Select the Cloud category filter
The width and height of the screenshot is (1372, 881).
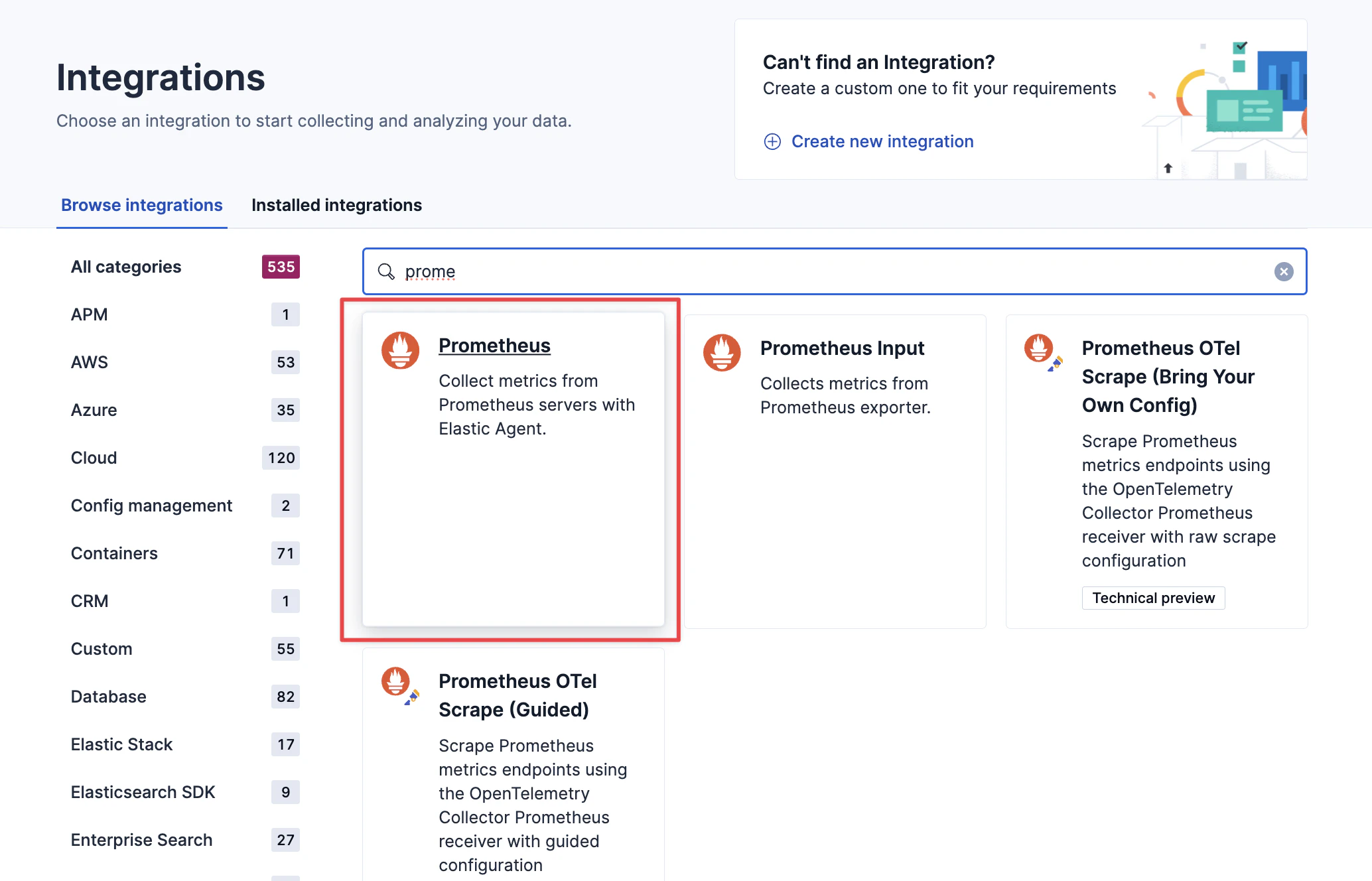tap(94, 458)
